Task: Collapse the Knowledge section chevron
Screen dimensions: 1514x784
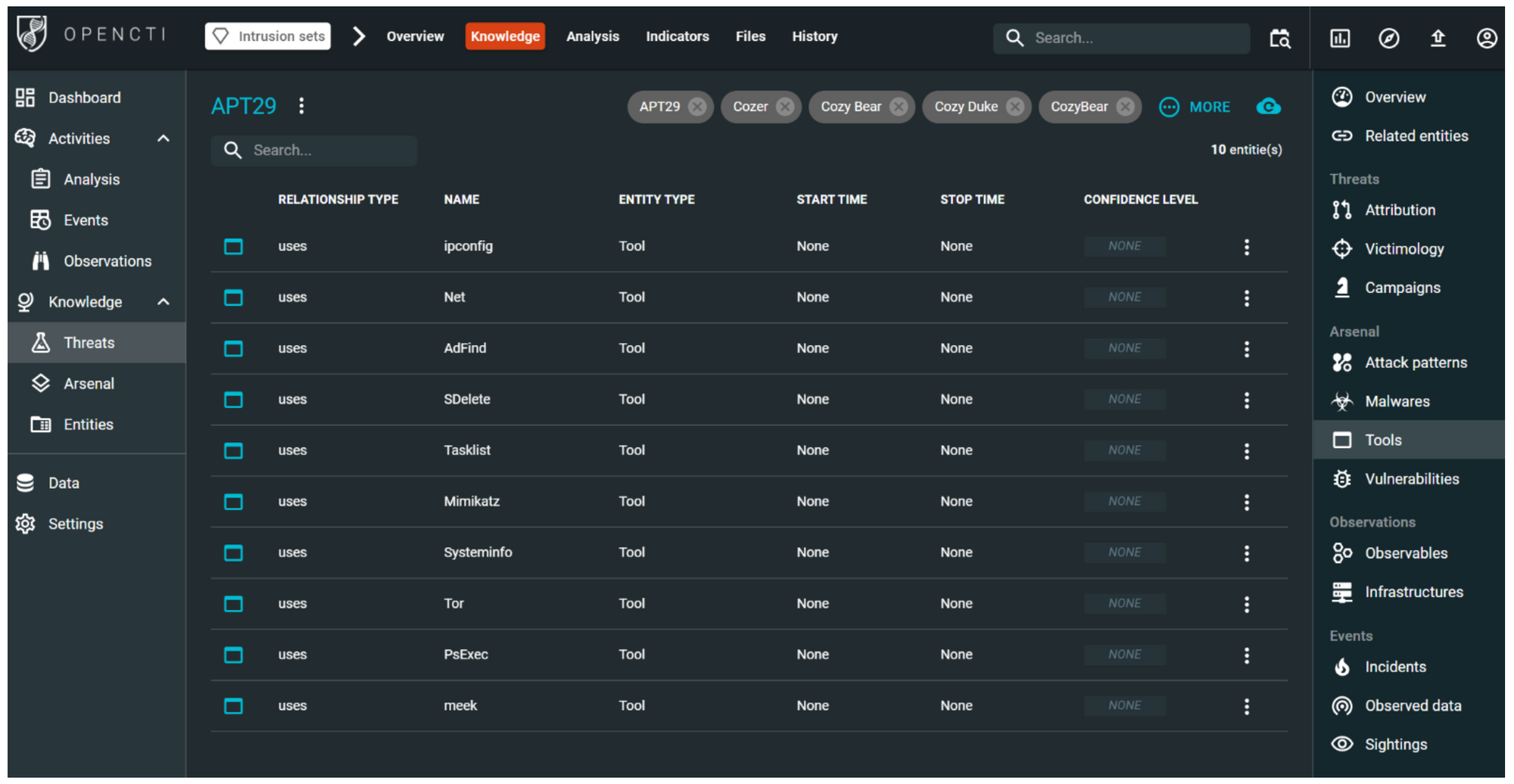Action: click(x=164, y=302)
